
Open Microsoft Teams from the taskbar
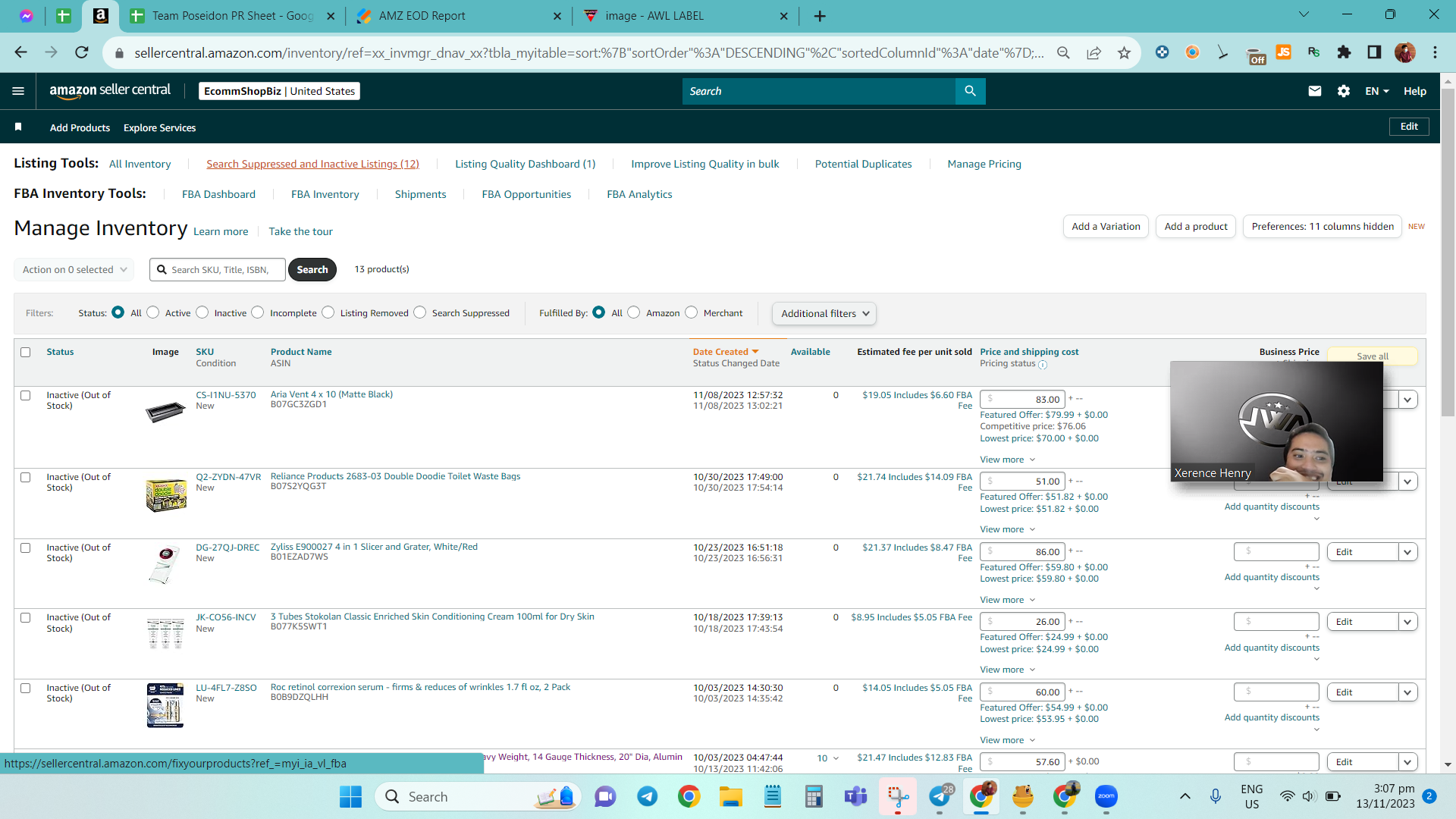856,797
